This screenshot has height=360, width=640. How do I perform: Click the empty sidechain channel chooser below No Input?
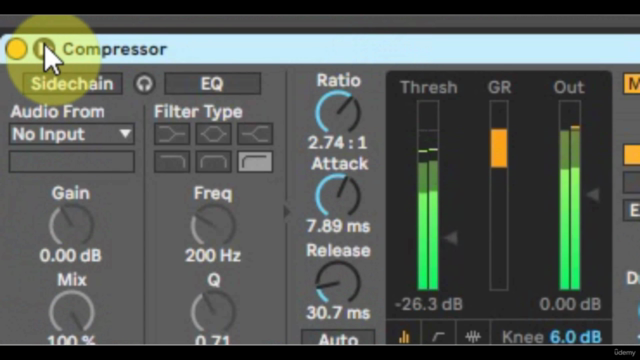[72, 162]
